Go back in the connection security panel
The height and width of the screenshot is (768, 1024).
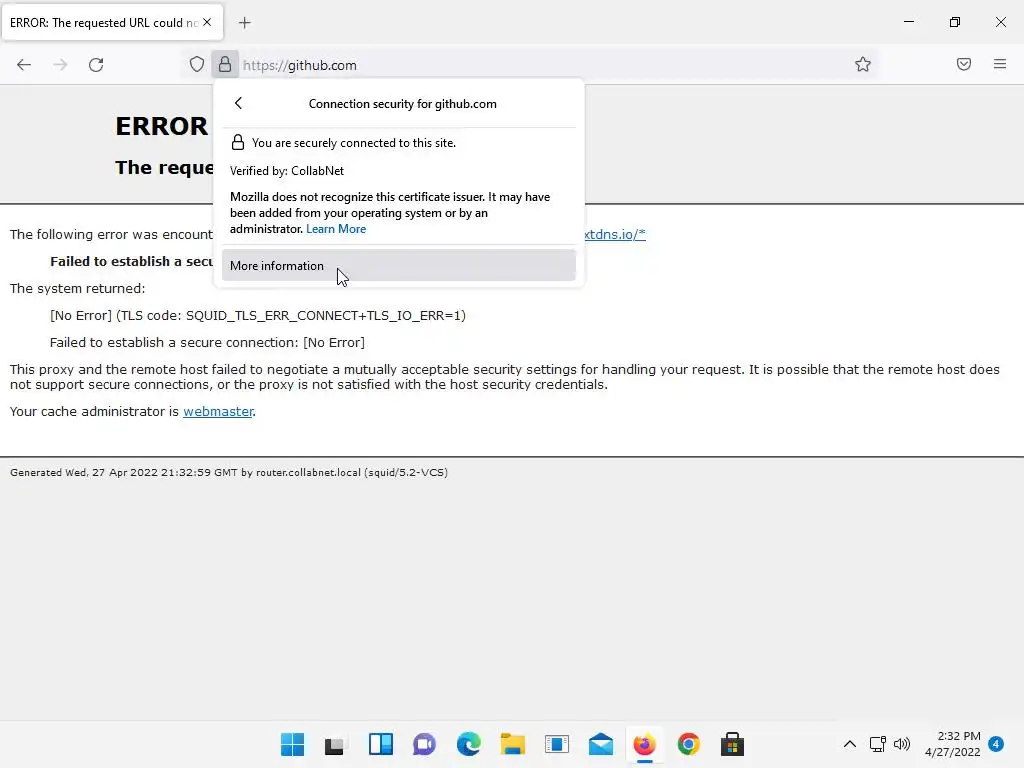pos(238,103)
